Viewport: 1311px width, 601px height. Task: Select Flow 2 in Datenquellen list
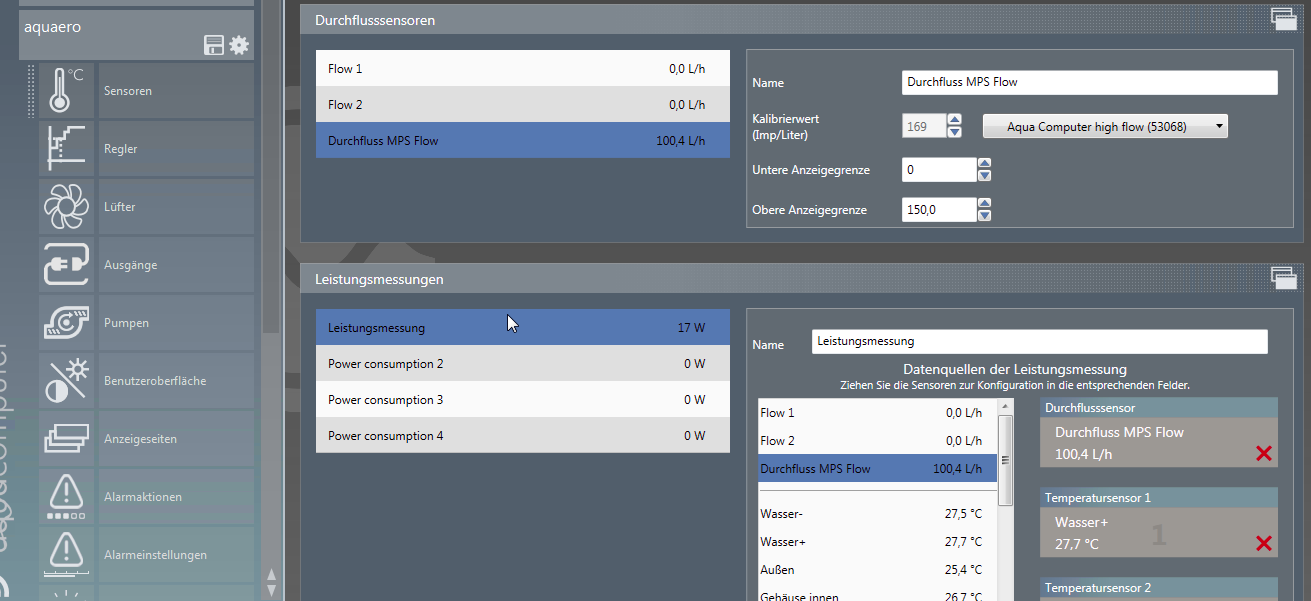point(877,440)
